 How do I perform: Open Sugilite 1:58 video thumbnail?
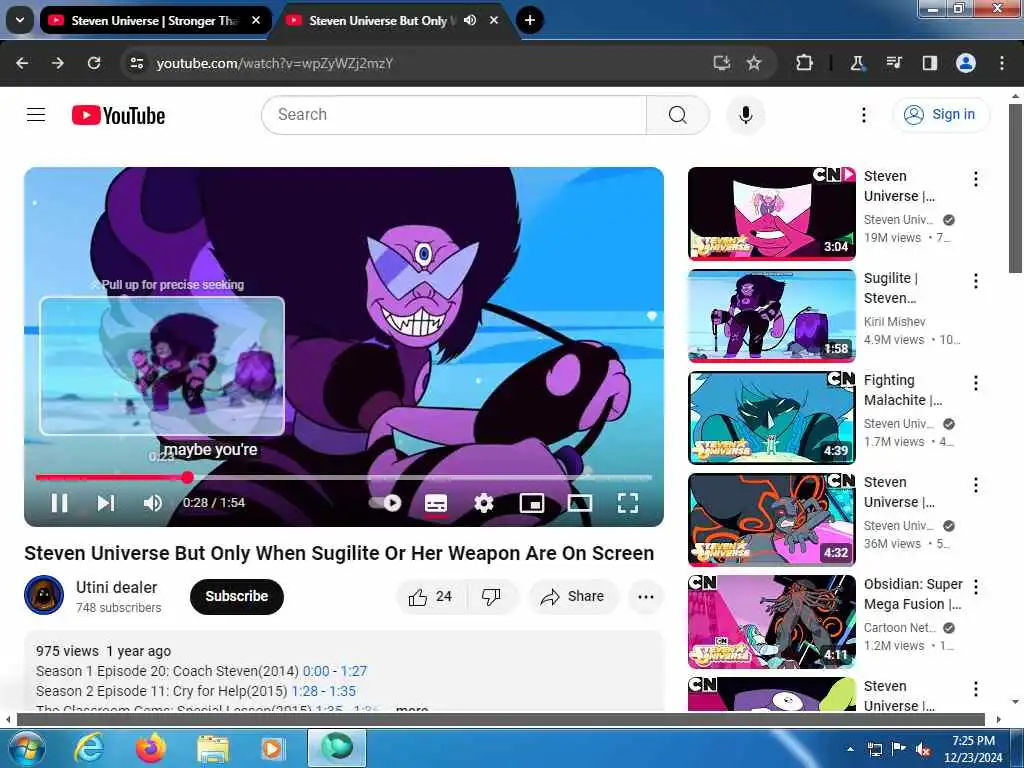coord(771,315)
